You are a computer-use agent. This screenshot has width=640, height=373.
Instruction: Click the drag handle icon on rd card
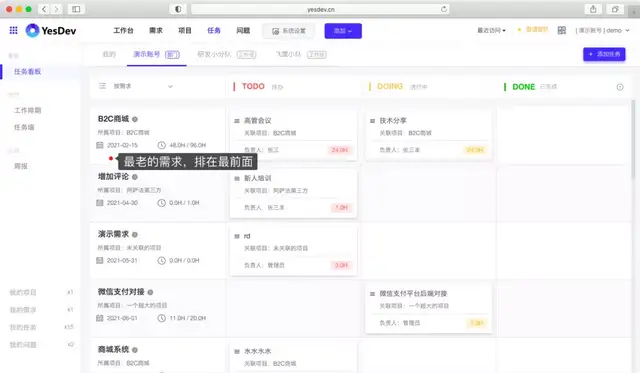pos(237,236)
